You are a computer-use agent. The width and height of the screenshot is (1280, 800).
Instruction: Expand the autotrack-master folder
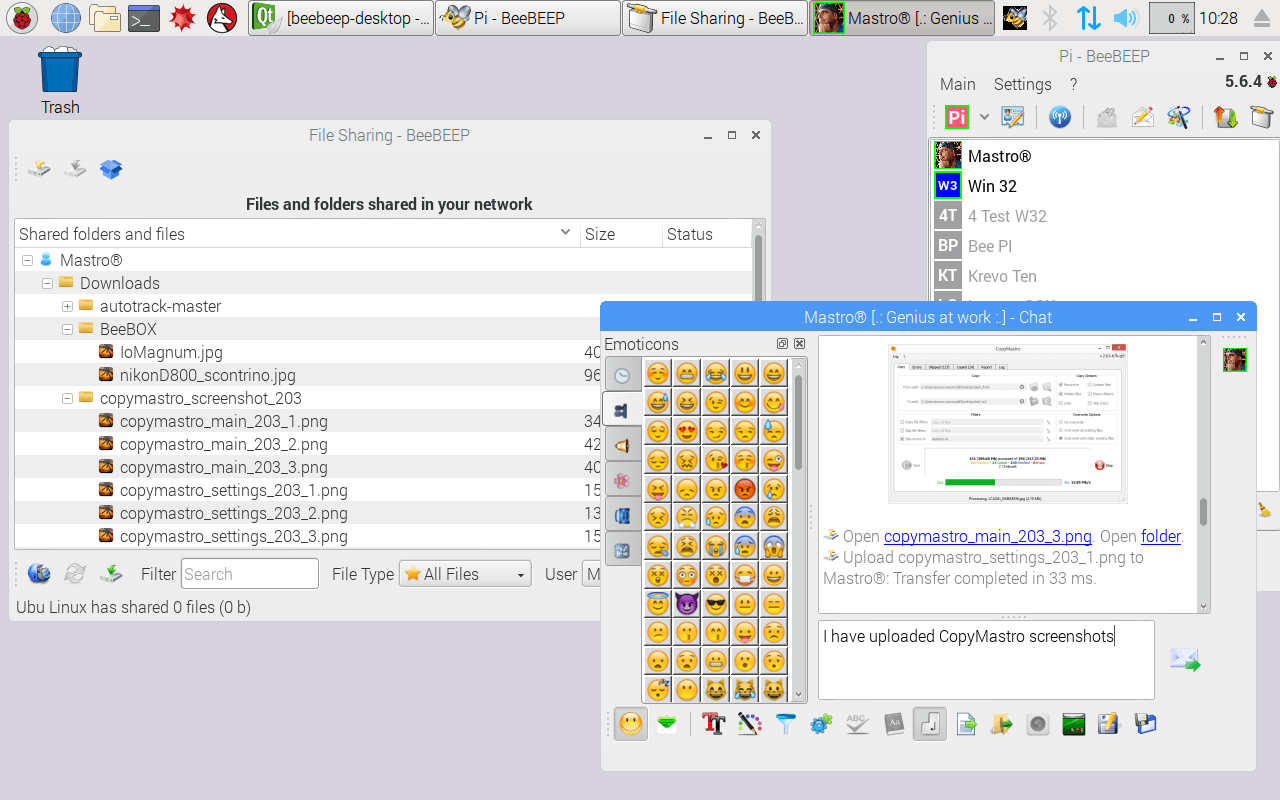pos(67,306)
